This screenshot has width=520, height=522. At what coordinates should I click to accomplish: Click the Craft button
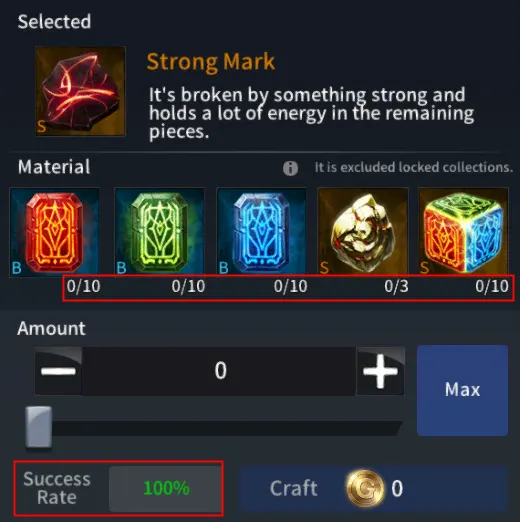pyautogui.click(x=373, y=488)
